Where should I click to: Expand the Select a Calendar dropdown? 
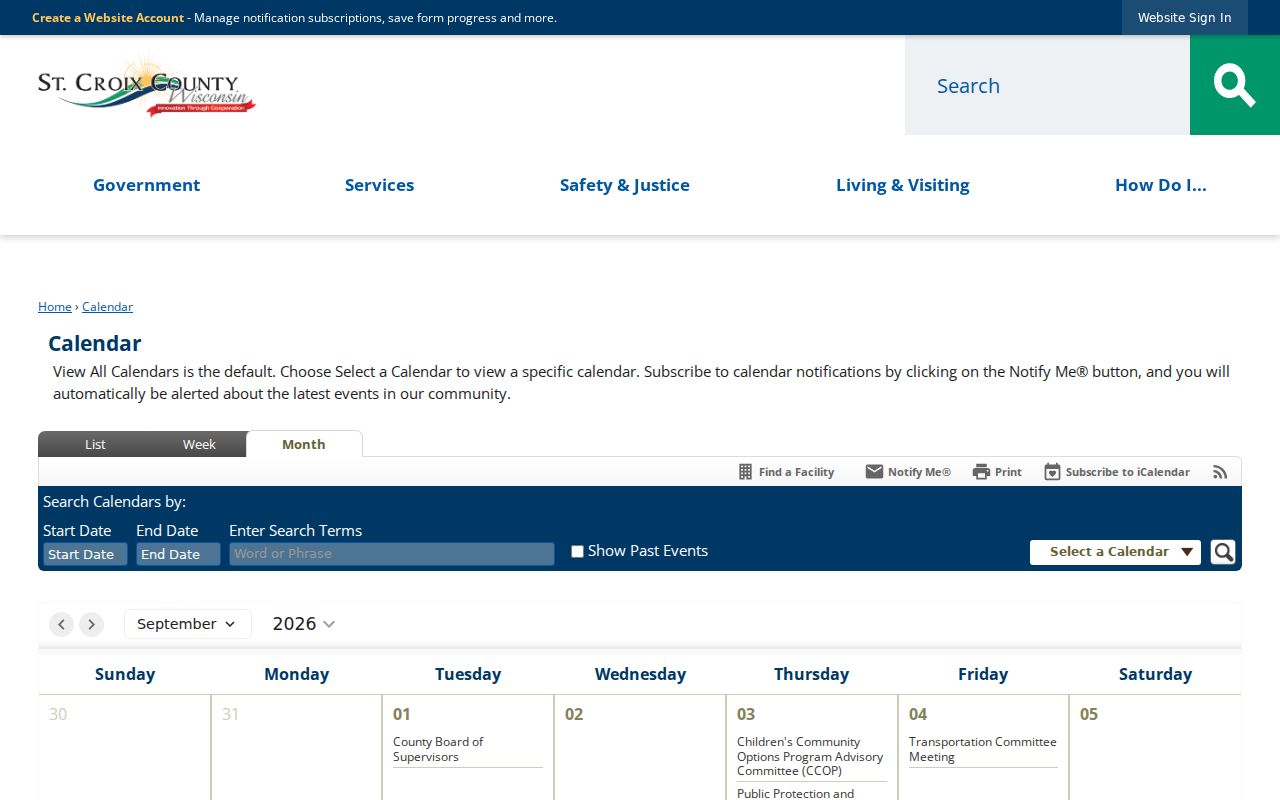click(1115, 552)
